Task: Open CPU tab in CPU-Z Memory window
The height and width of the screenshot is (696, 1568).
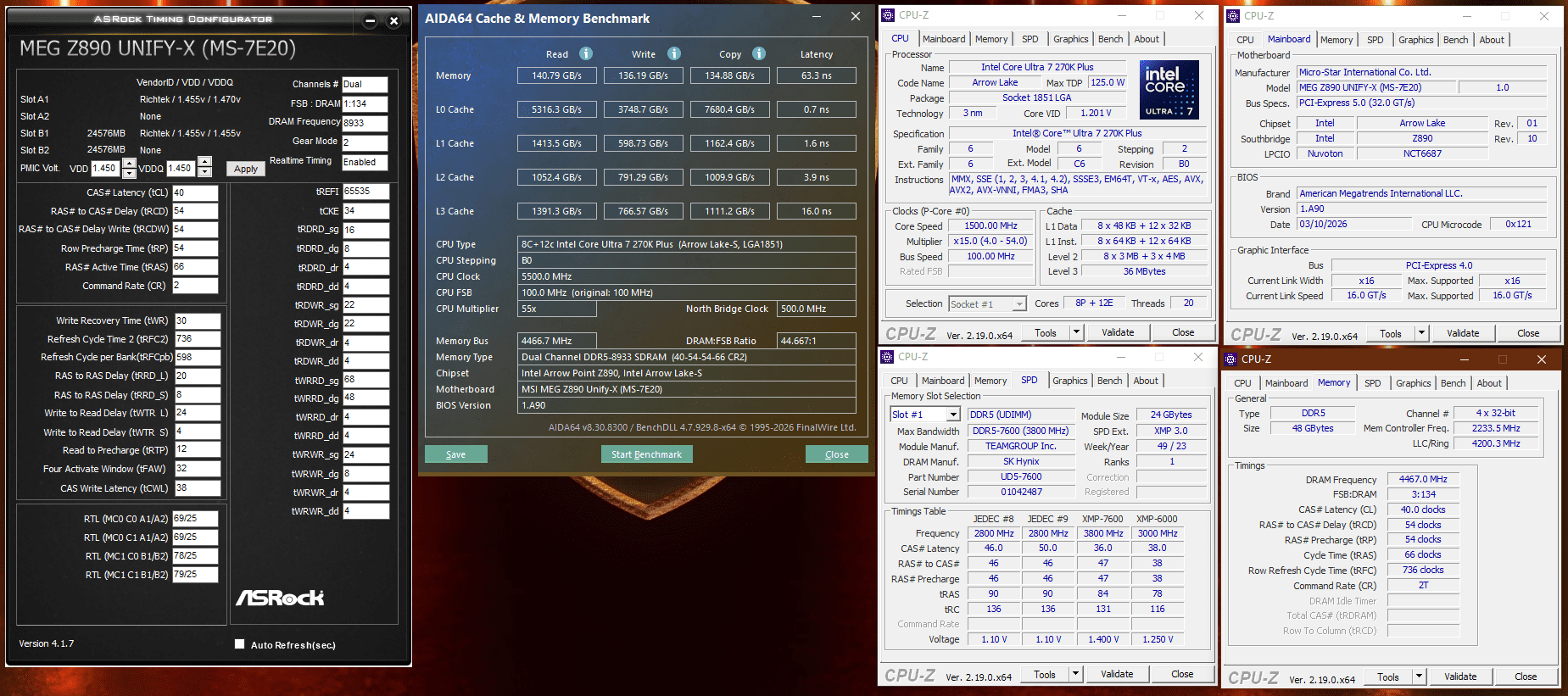Action: click(1242, 383)
